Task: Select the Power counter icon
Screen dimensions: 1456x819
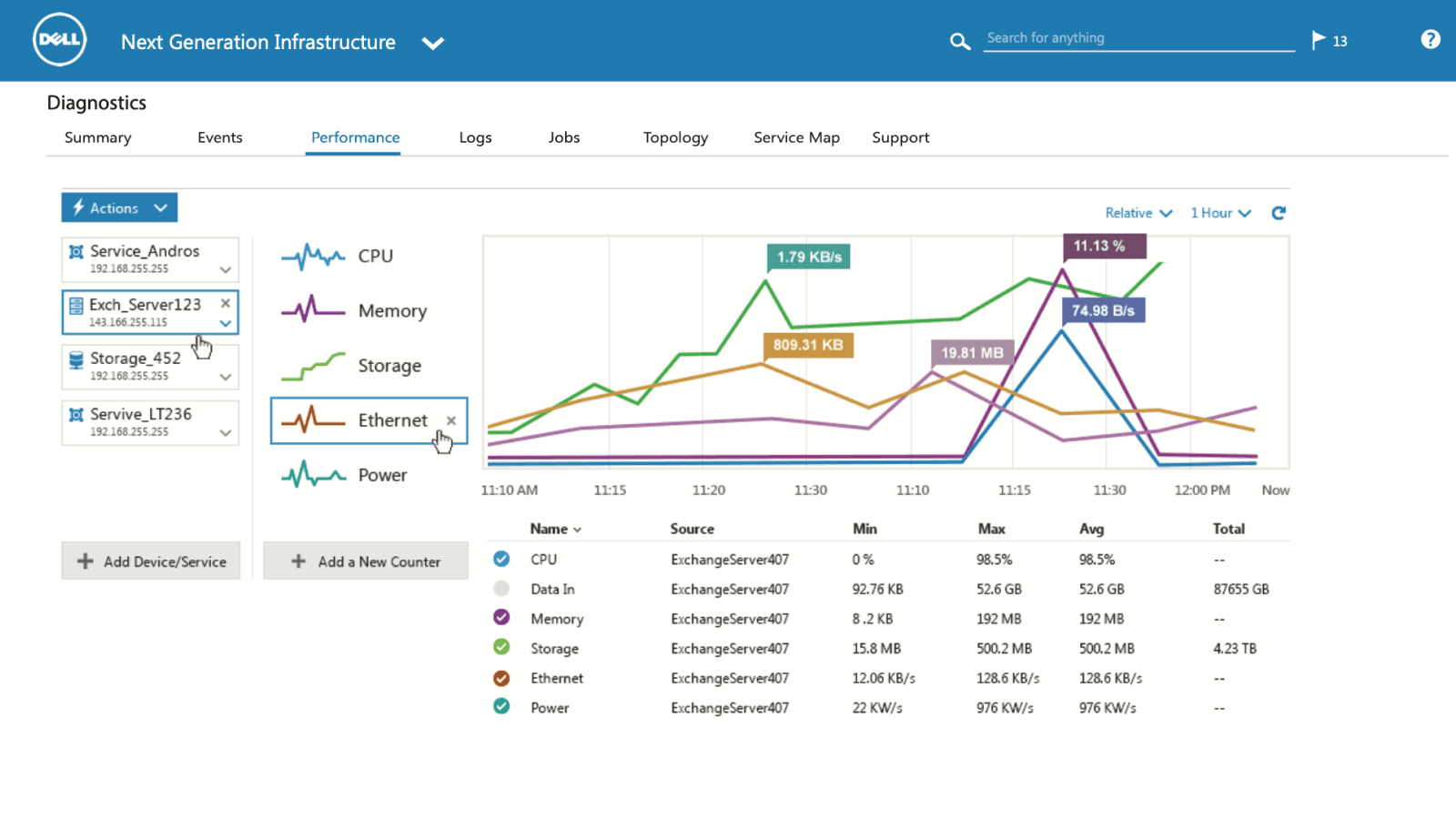Action: click(x=313, y=475)
